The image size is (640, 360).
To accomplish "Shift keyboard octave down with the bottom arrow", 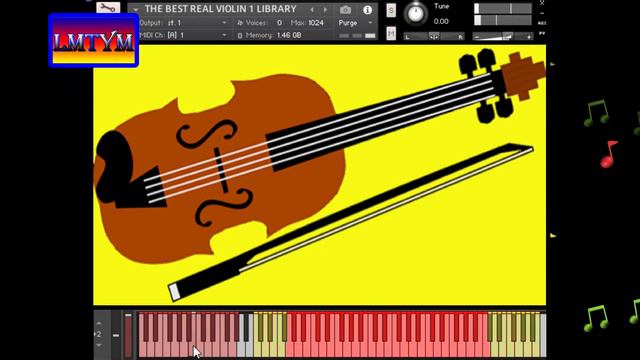I will 99,345.
